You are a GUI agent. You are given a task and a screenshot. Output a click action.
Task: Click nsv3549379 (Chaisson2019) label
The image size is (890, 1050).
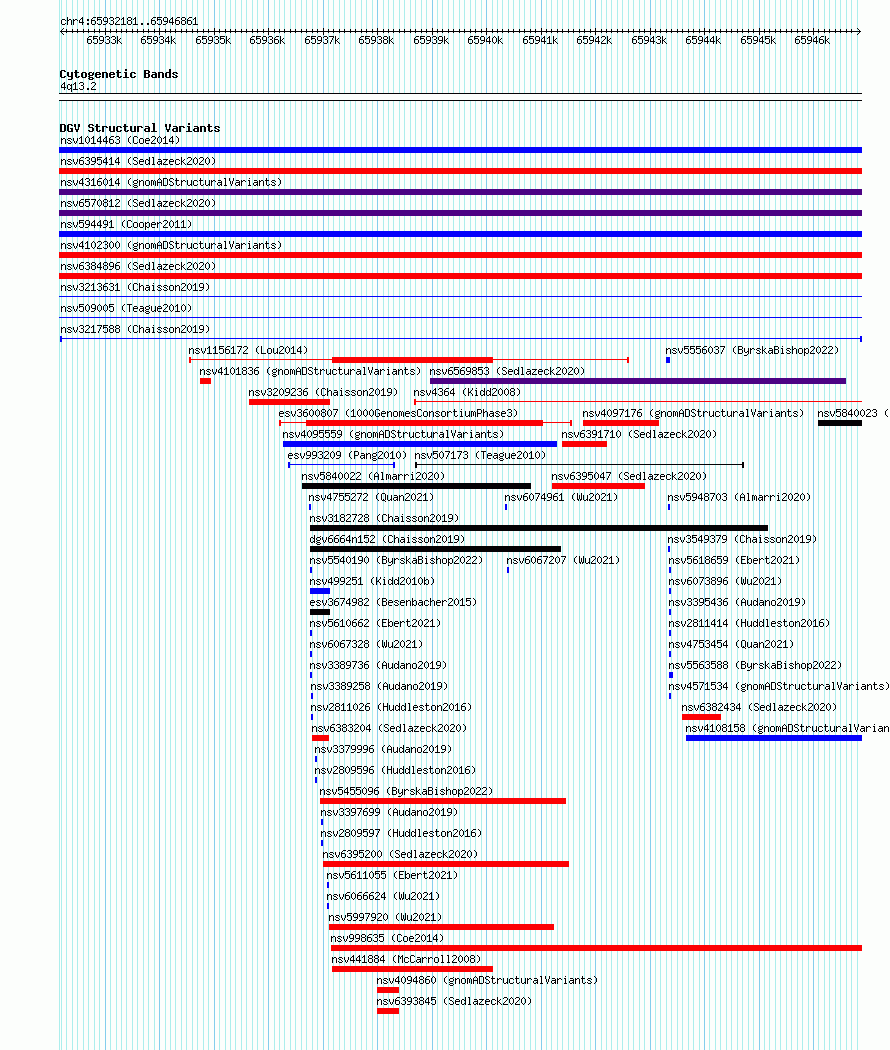click(x=742, y=539)
